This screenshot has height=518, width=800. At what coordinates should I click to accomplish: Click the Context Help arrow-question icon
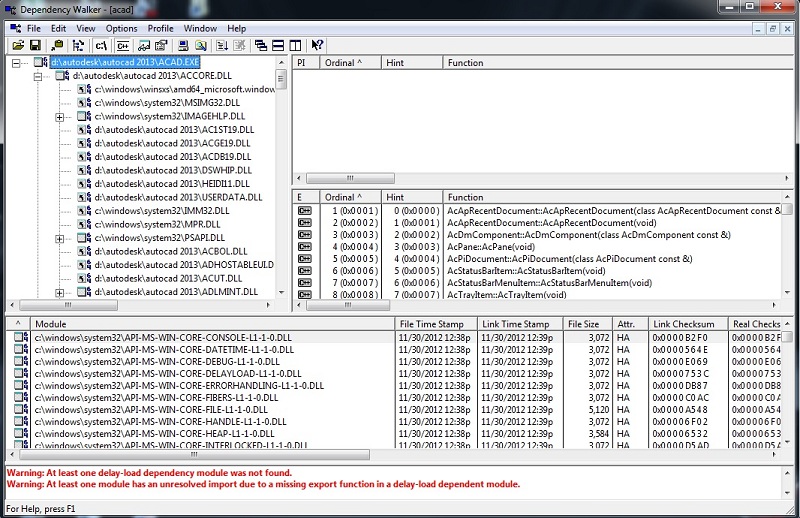317,45
